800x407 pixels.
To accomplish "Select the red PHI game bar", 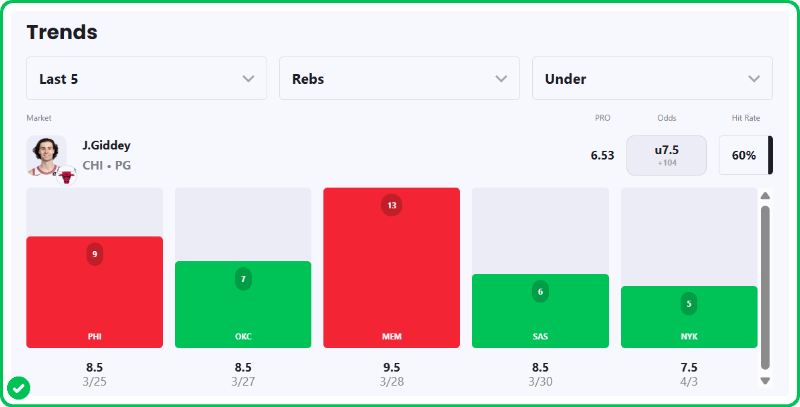I will pos(94,300).
